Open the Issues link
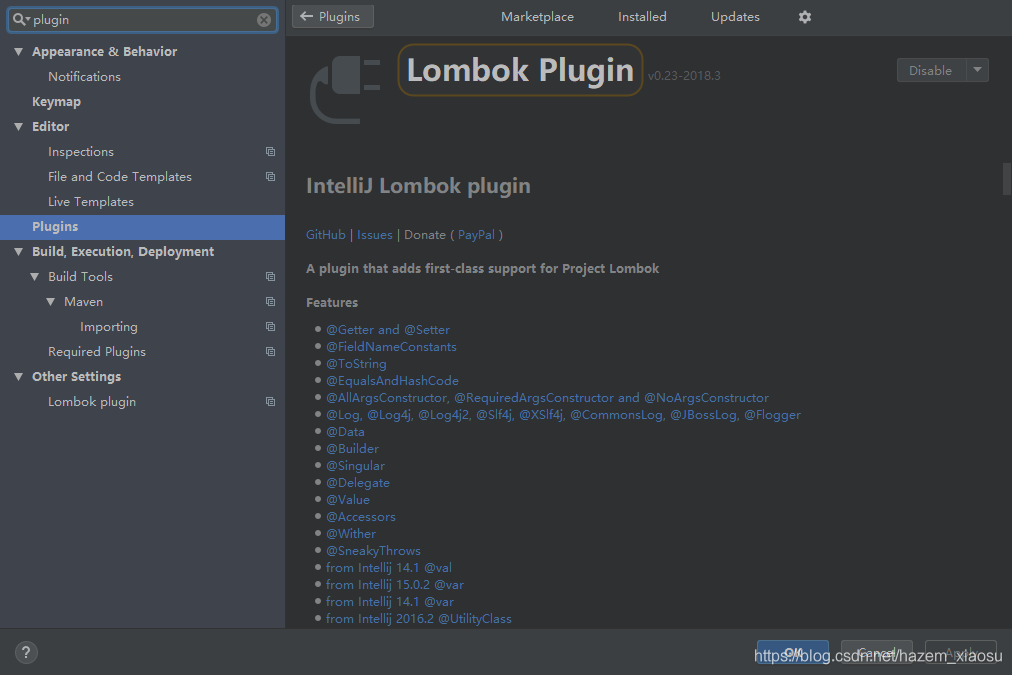Image resolution: width=1012 pixels, height=675 pixels. [374, 235]
